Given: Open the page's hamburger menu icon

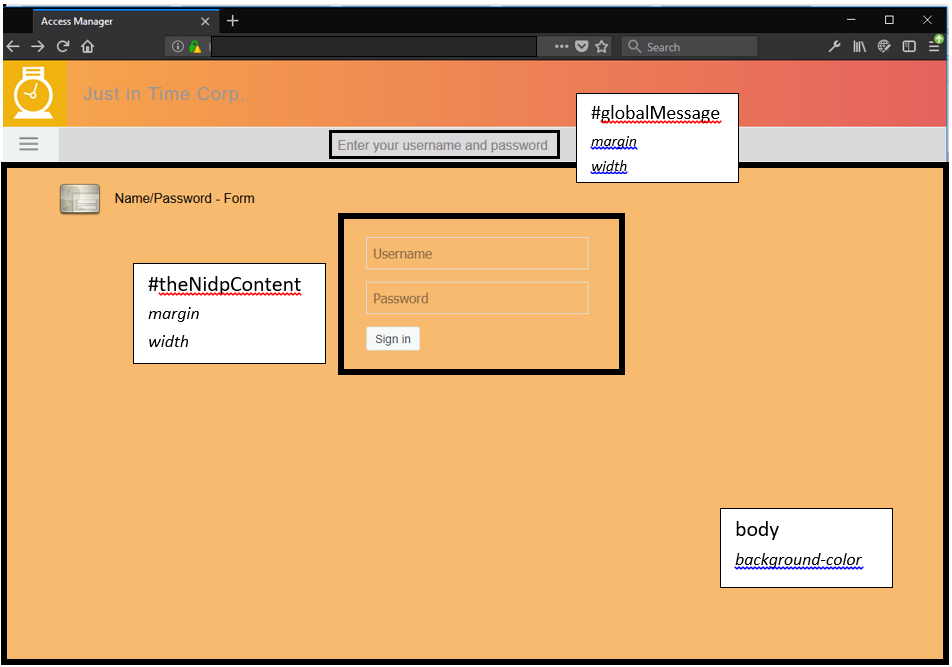Looking at the screenshot, I should pos(29,144).
